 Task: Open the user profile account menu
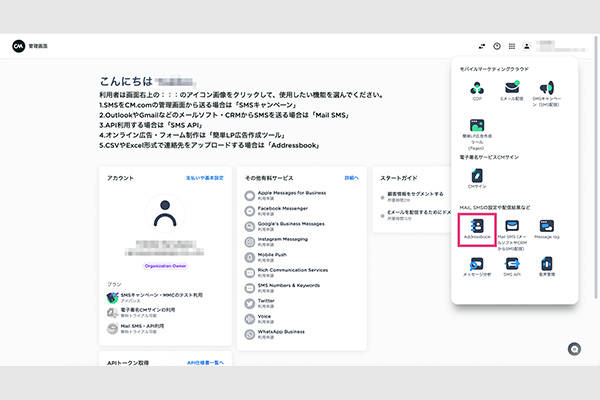point(541,46)
